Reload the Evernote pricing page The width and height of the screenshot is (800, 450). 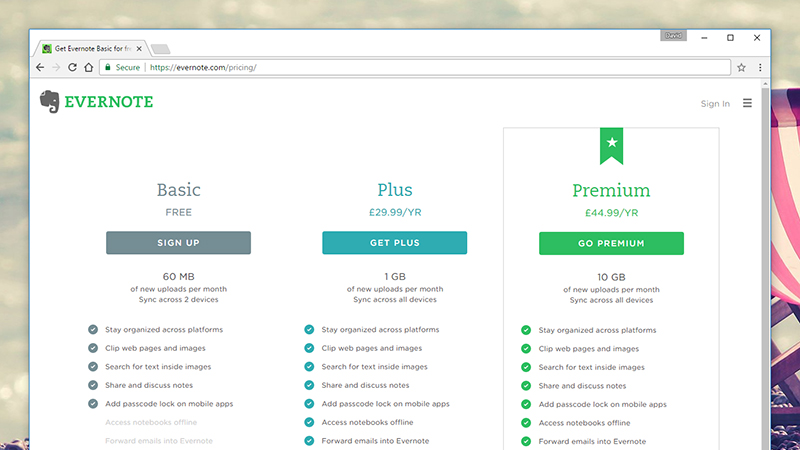coord(72,67)
